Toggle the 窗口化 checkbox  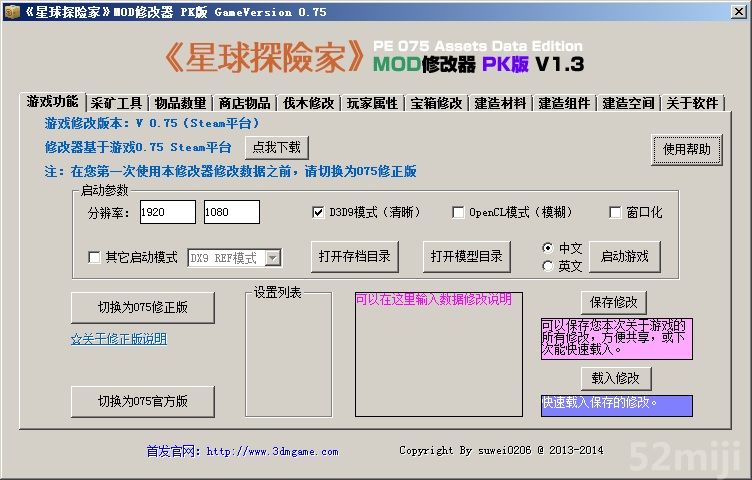pos(616,213)
